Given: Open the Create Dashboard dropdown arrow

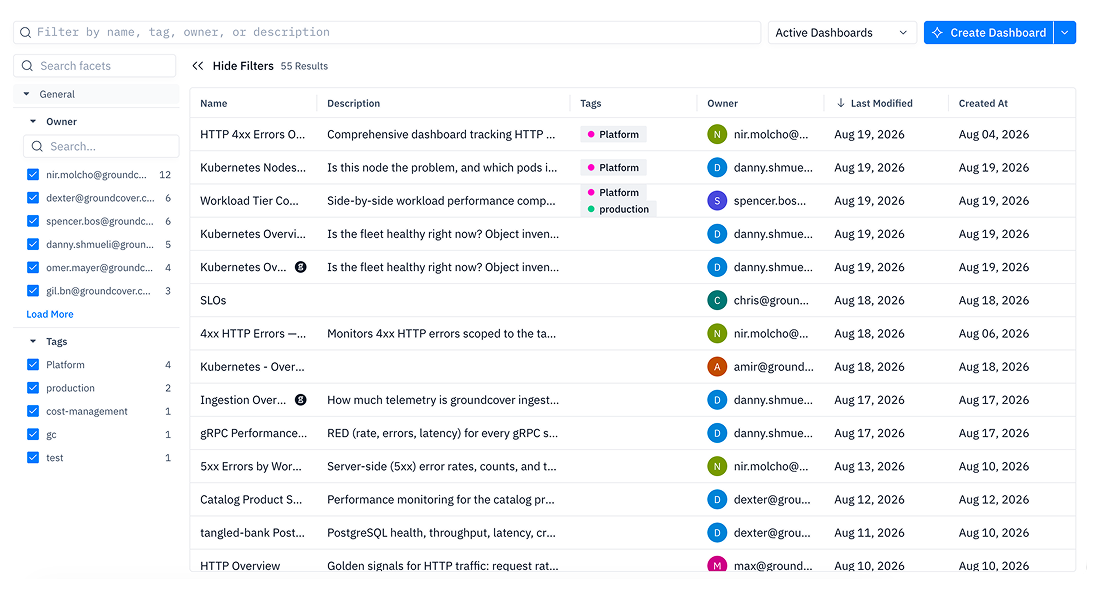Looking at the screenshot, I should (1065, 33).
